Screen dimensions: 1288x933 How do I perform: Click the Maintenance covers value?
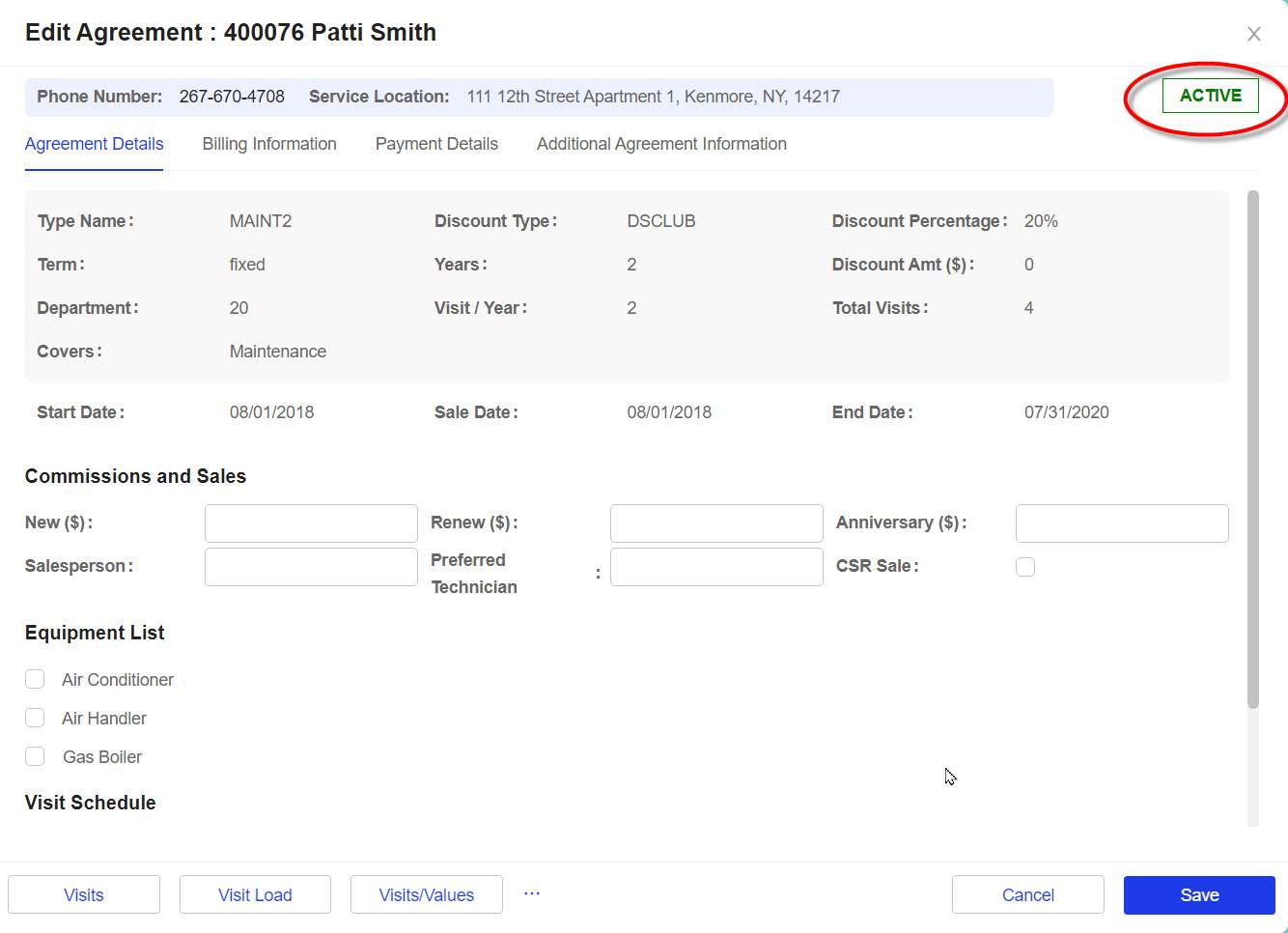pos(278,352)
